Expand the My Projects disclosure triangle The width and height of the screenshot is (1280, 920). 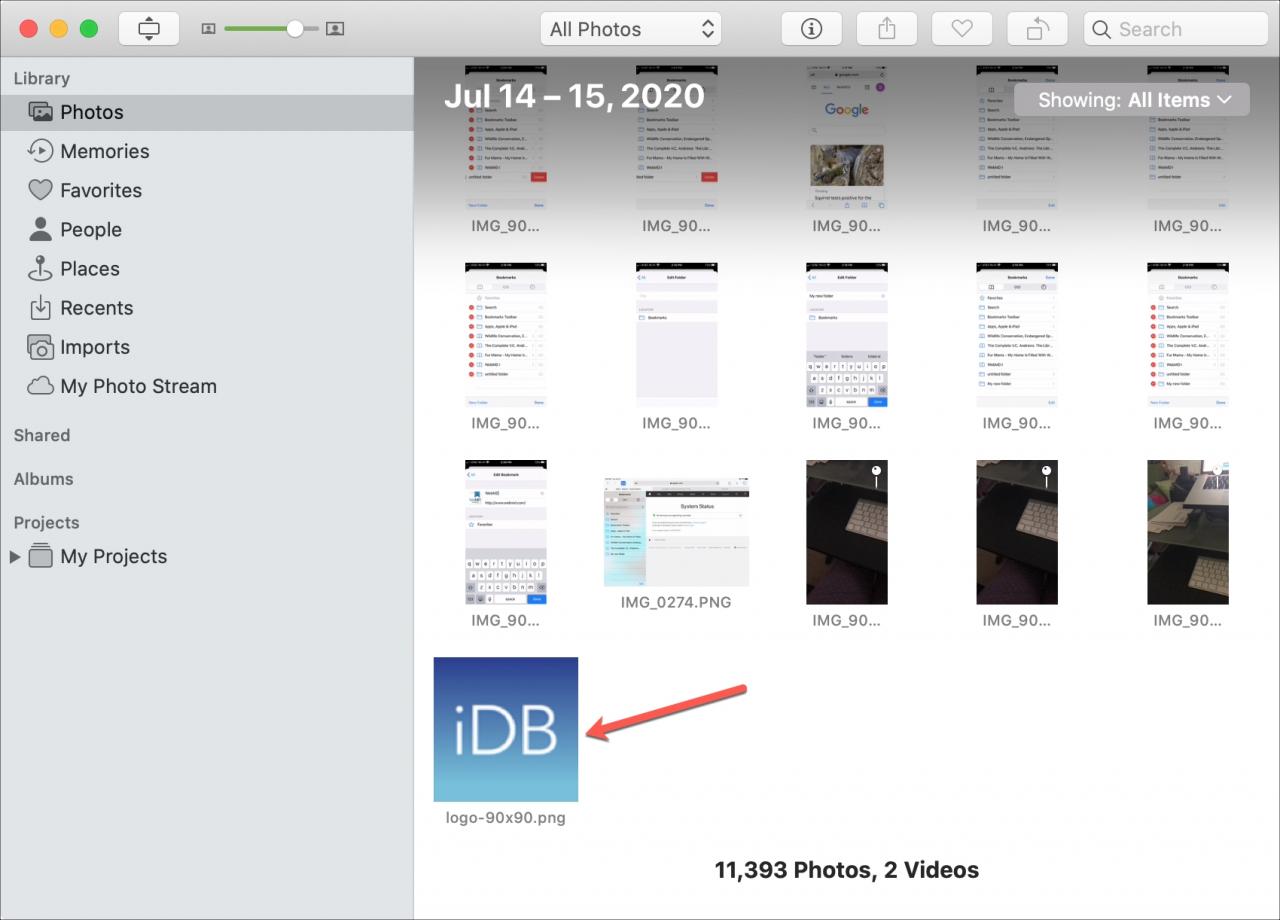[x=15, y=557]
